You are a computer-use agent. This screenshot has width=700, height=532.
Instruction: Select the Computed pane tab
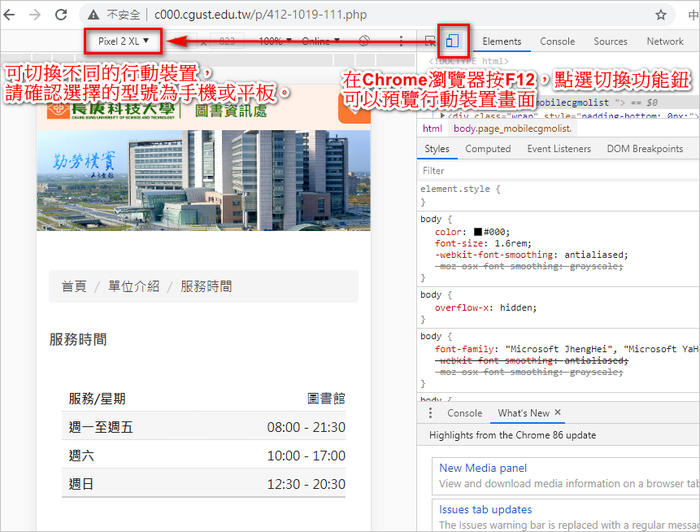[x=488, y=149]
